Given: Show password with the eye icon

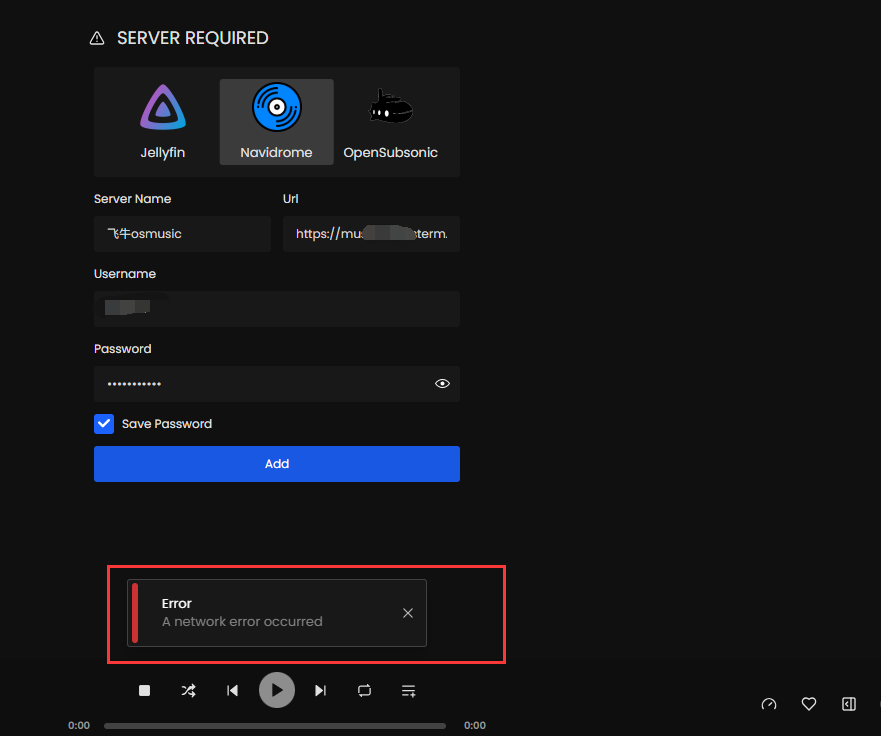Looking at the screenshot, I should pyautogui.click(x=442, y=384).
